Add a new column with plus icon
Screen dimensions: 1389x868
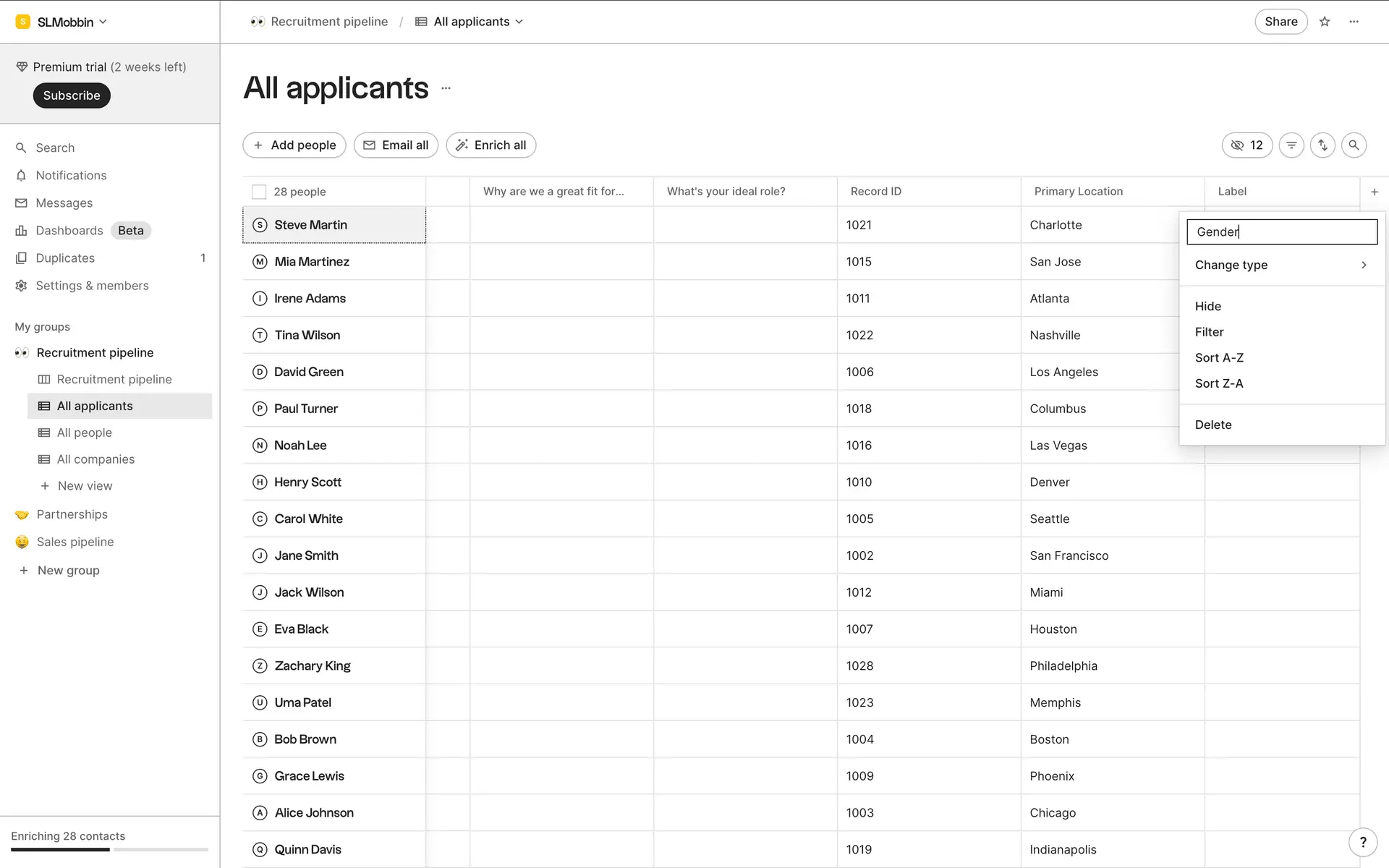[x=1375, y=192]
